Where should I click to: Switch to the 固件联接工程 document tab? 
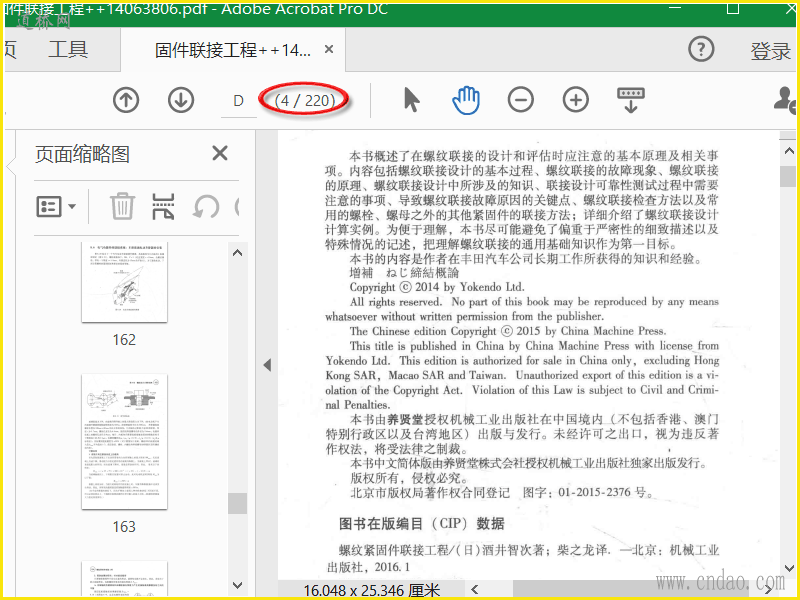tap(233, 49)
